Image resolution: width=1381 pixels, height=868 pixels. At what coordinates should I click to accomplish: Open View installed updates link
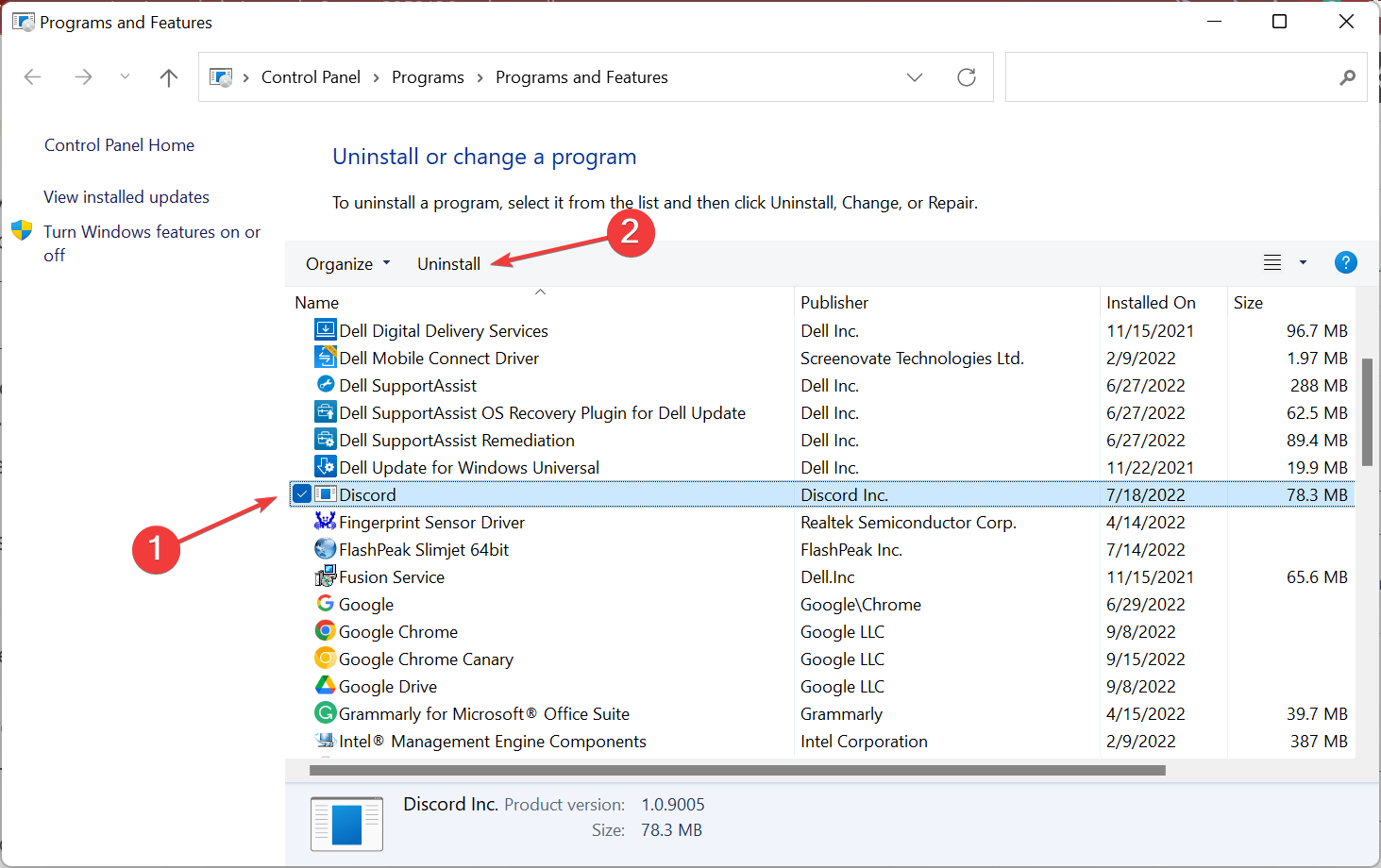(126, 197)
